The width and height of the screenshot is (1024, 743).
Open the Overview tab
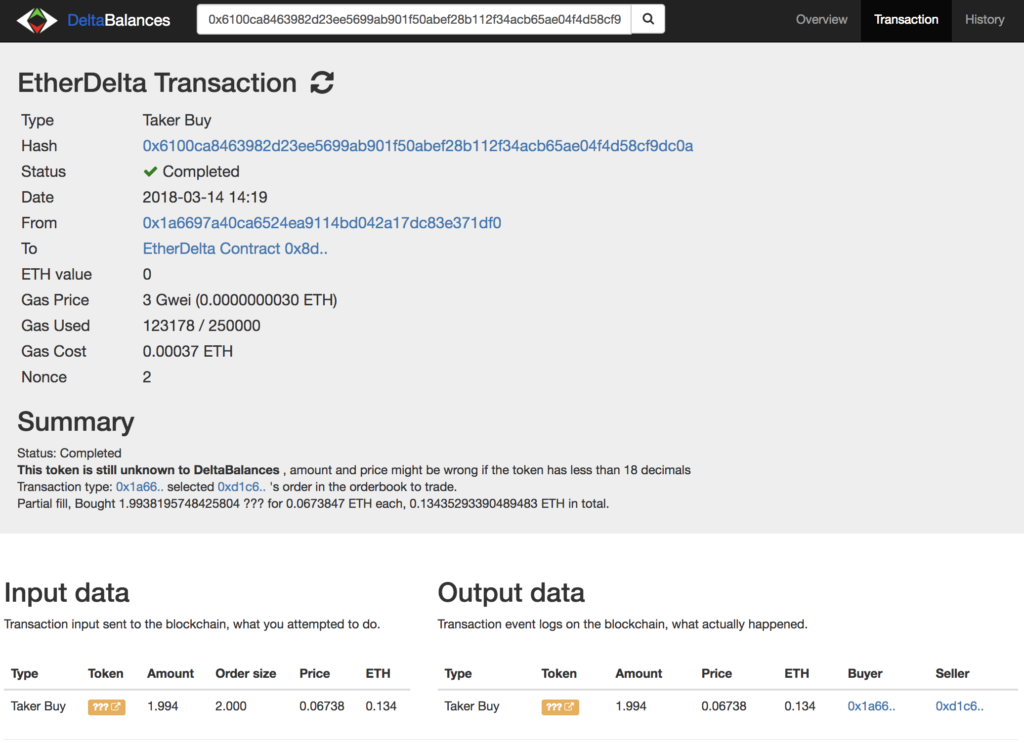click(821, 20)
